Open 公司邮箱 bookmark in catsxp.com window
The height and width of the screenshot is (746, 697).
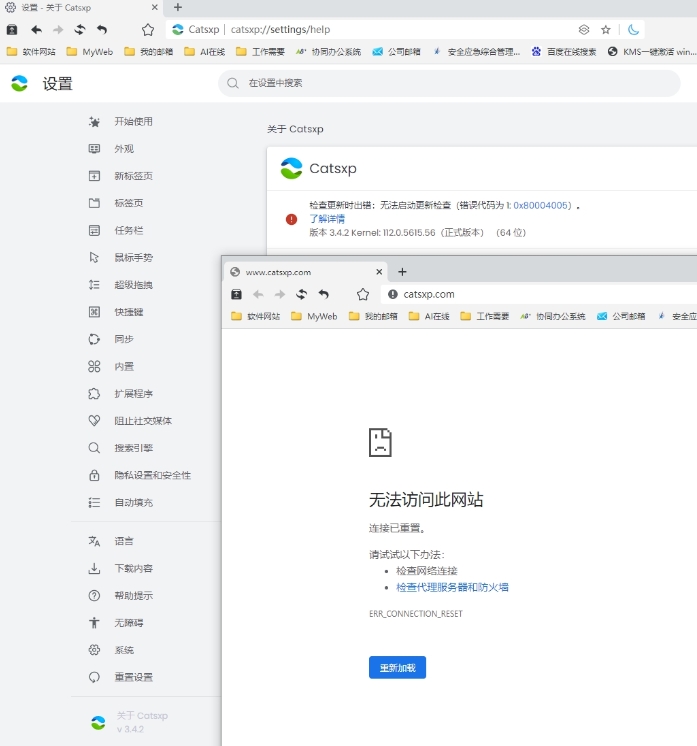[x=621, y=316]
